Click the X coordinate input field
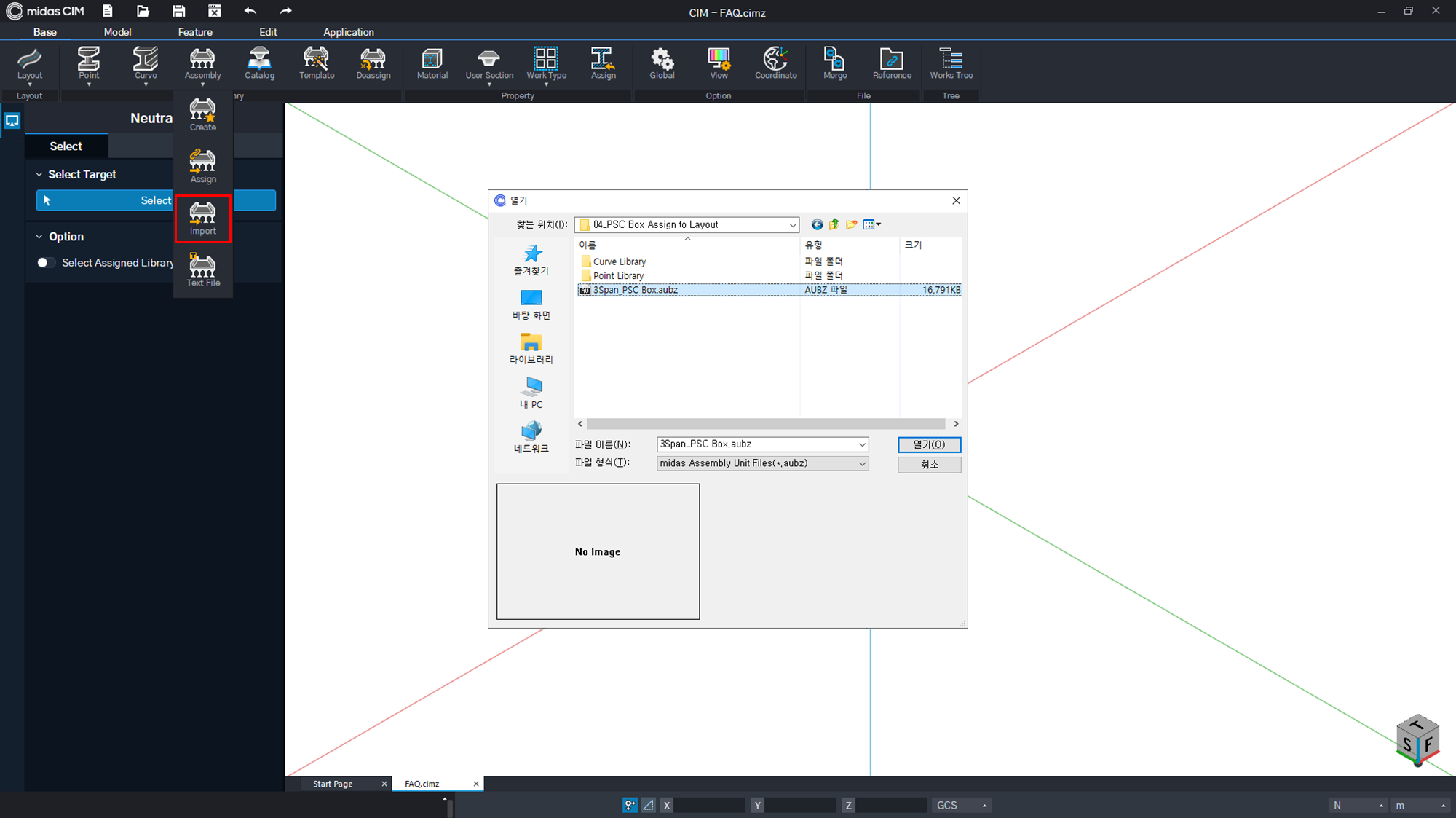 coord(709,805)
